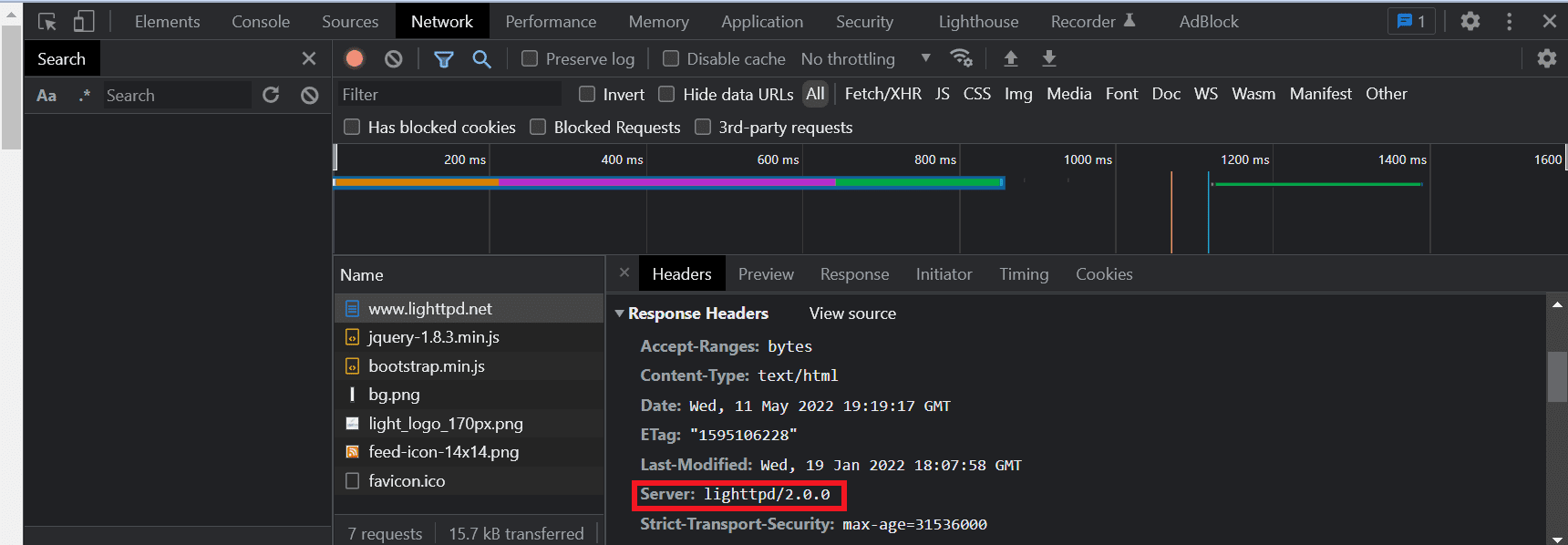The height and width of the screenshot is (545, 1568).
Task: Check the Disable cache option
Action: pyautogui.click(x=671, y=59)
